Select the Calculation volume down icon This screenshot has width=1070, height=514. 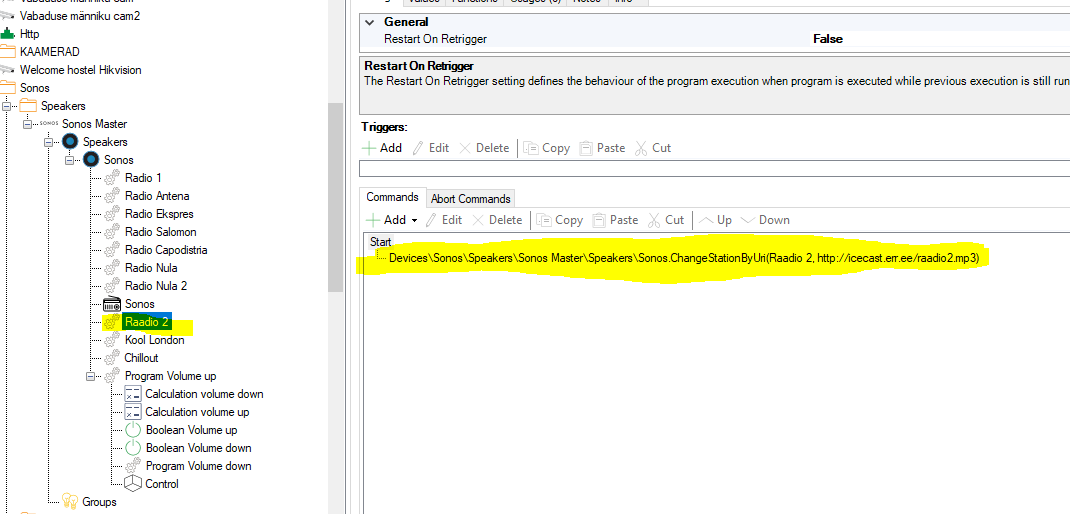(133, 394)
